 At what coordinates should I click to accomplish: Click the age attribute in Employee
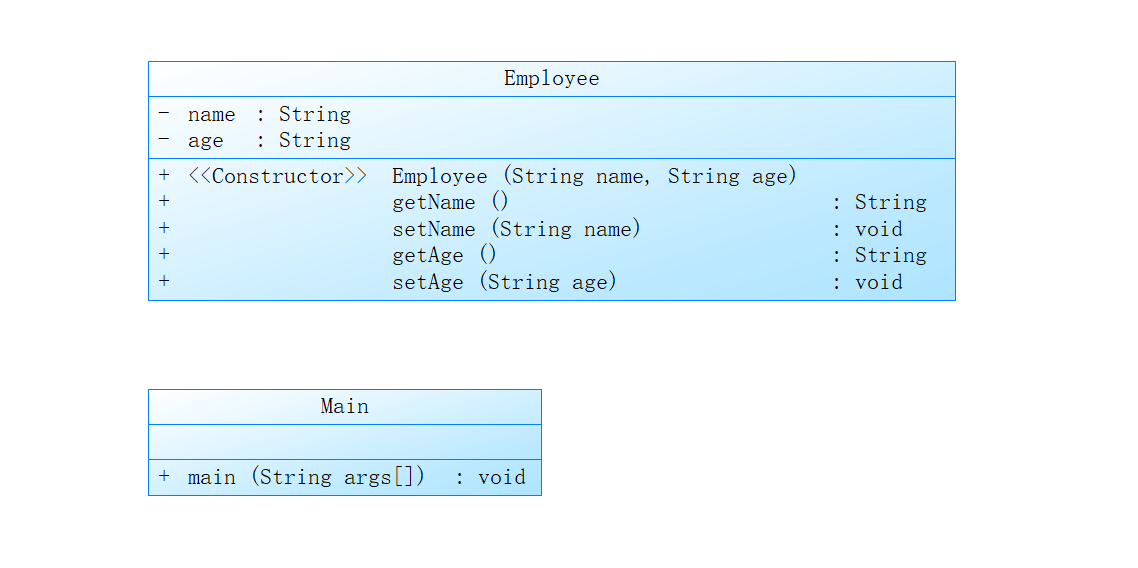tap(205, 141)
